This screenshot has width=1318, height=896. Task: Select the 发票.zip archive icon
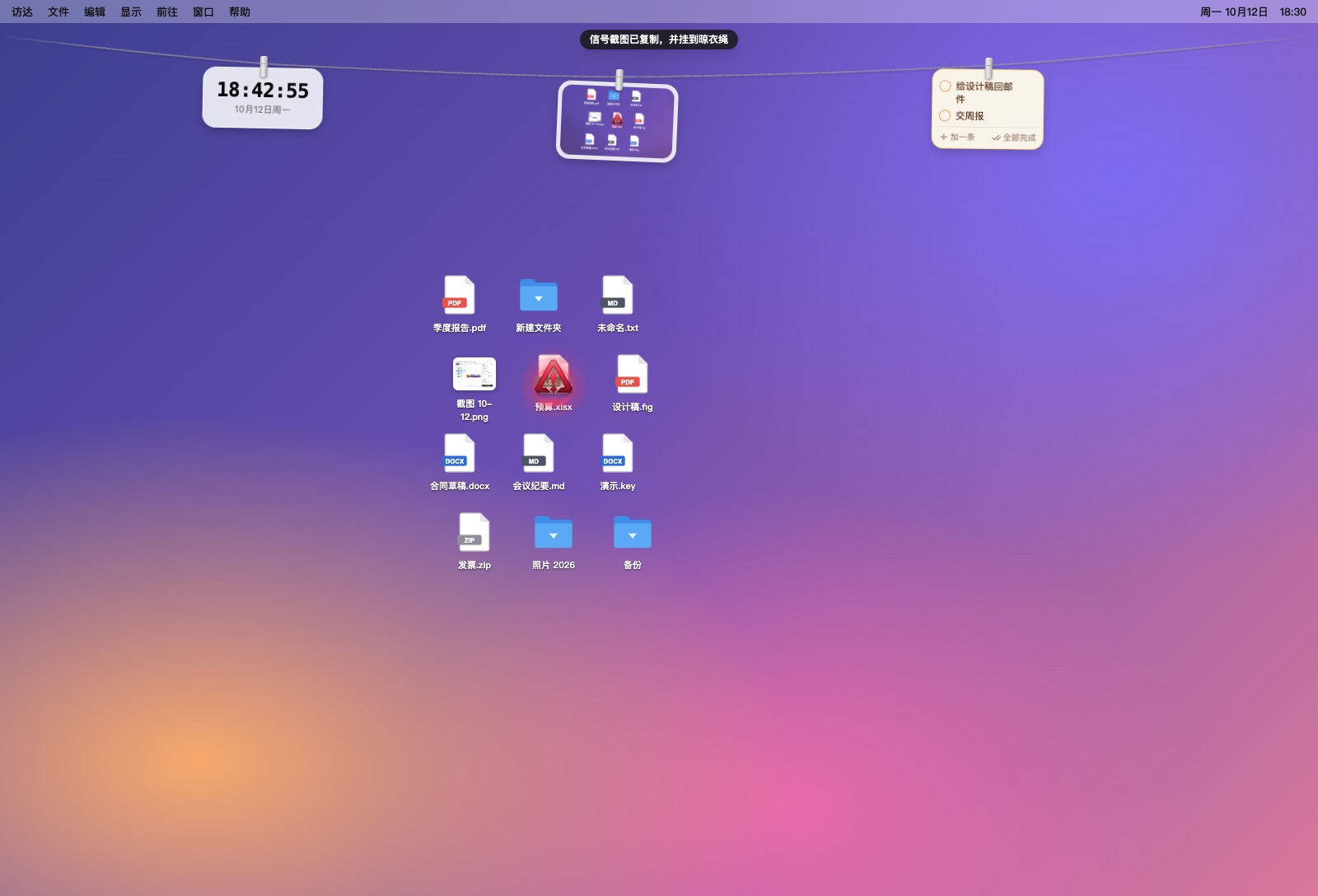tap(474, 533)
